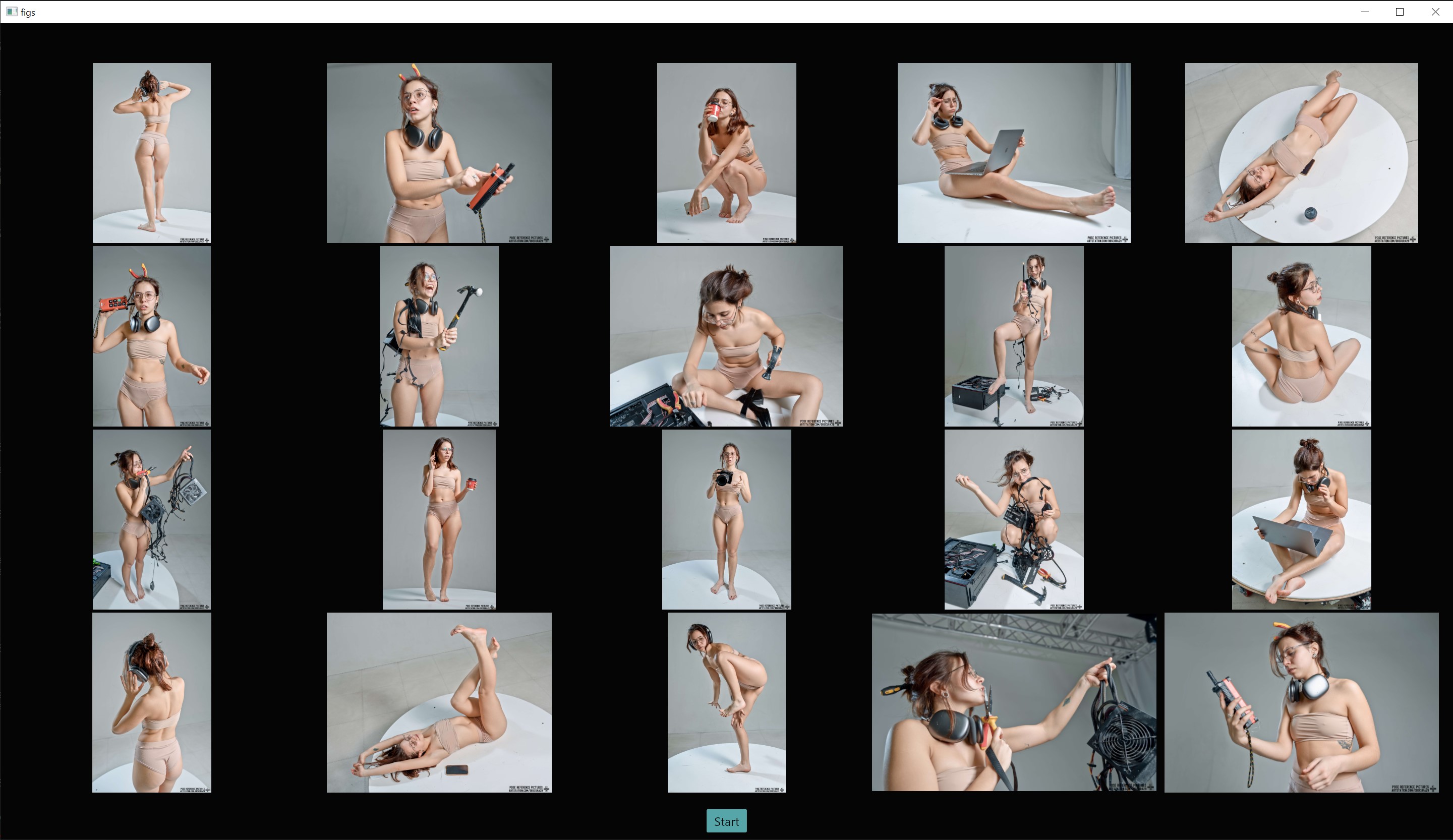Click the Start button
Screen dimensions: 1453x840
[726, 821]
